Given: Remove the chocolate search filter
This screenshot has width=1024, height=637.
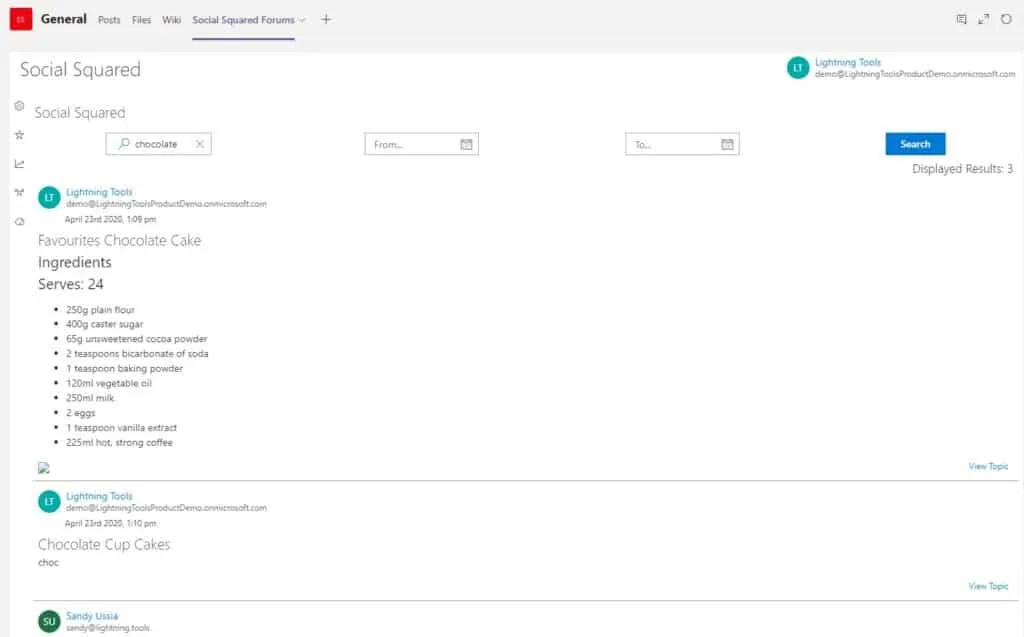Looking at the screenshot, I should (x=199, y=143).
